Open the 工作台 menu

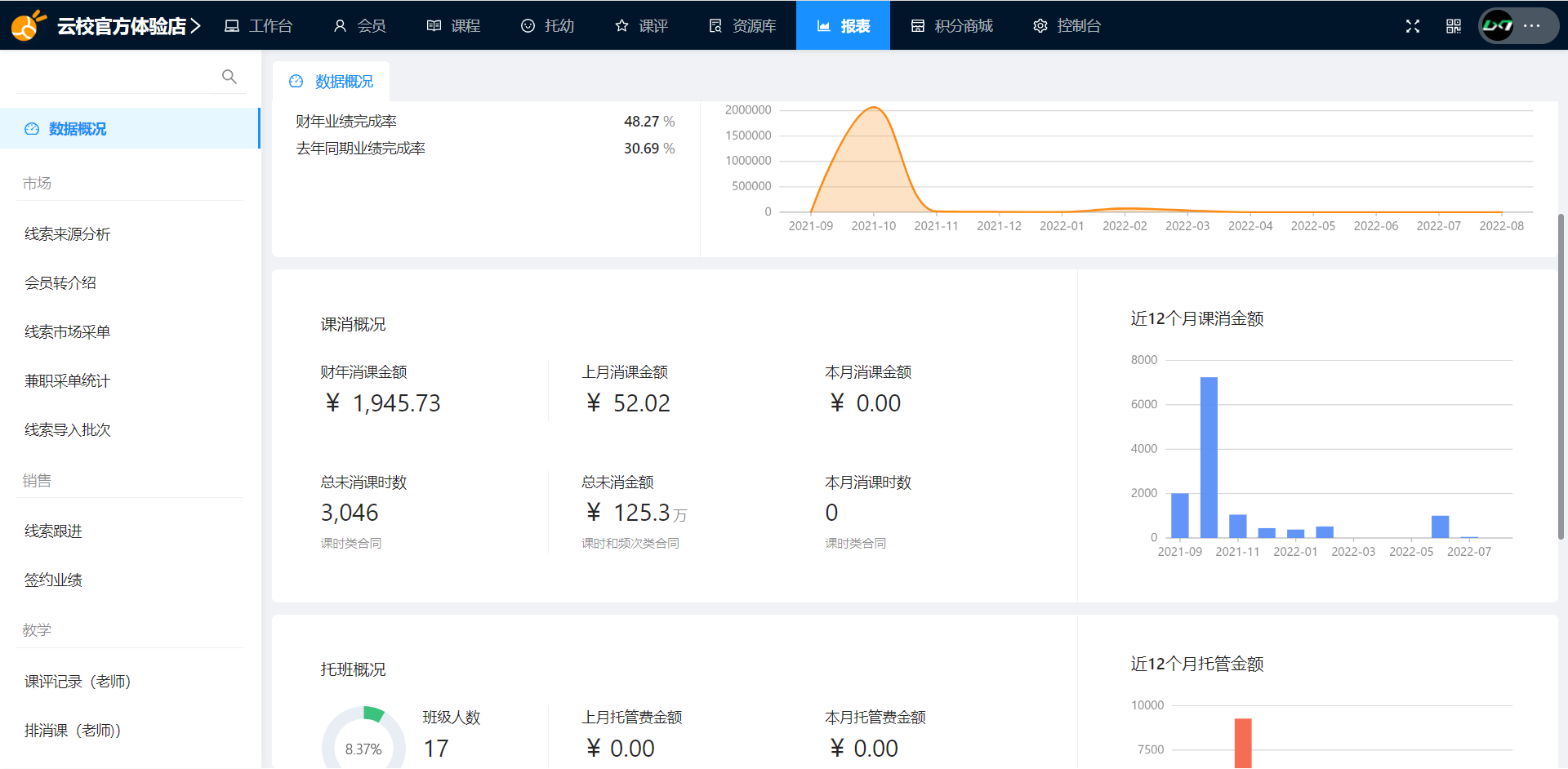click(x=258, y=26)
